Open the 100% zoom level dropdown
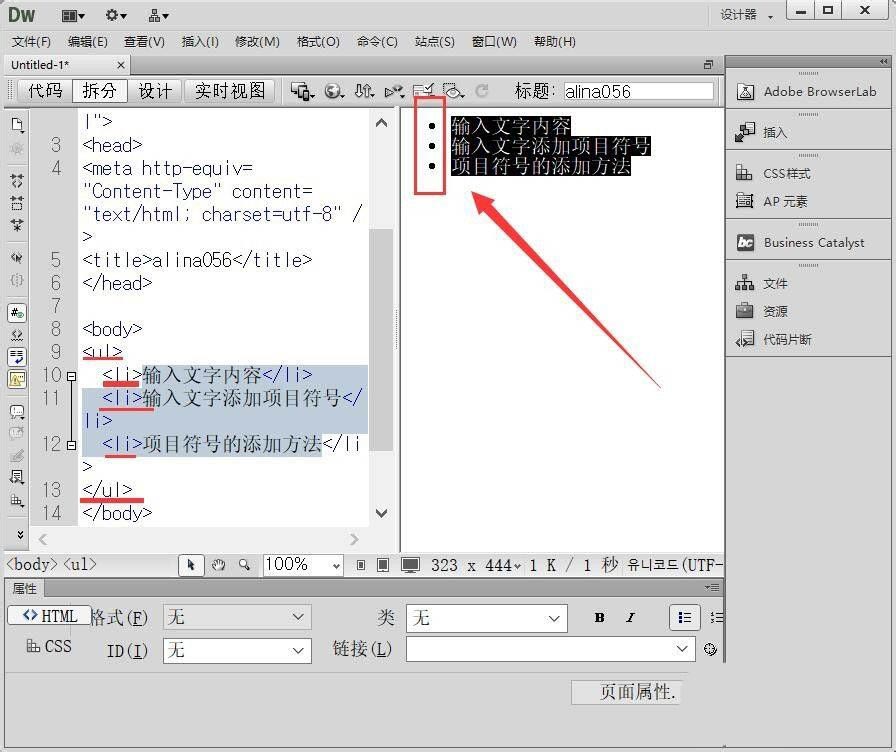 click(302, 565)
